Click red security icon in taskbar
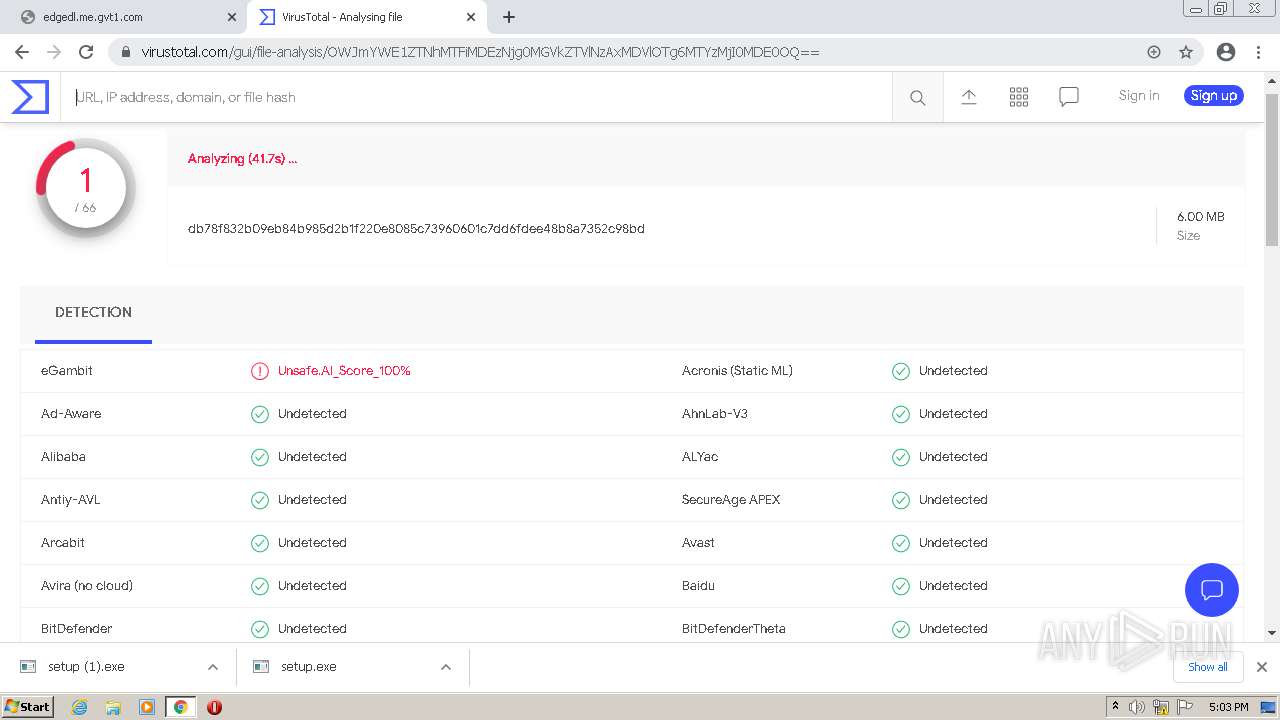This screenshot has width=1280, height=720. tap(214, 707)
